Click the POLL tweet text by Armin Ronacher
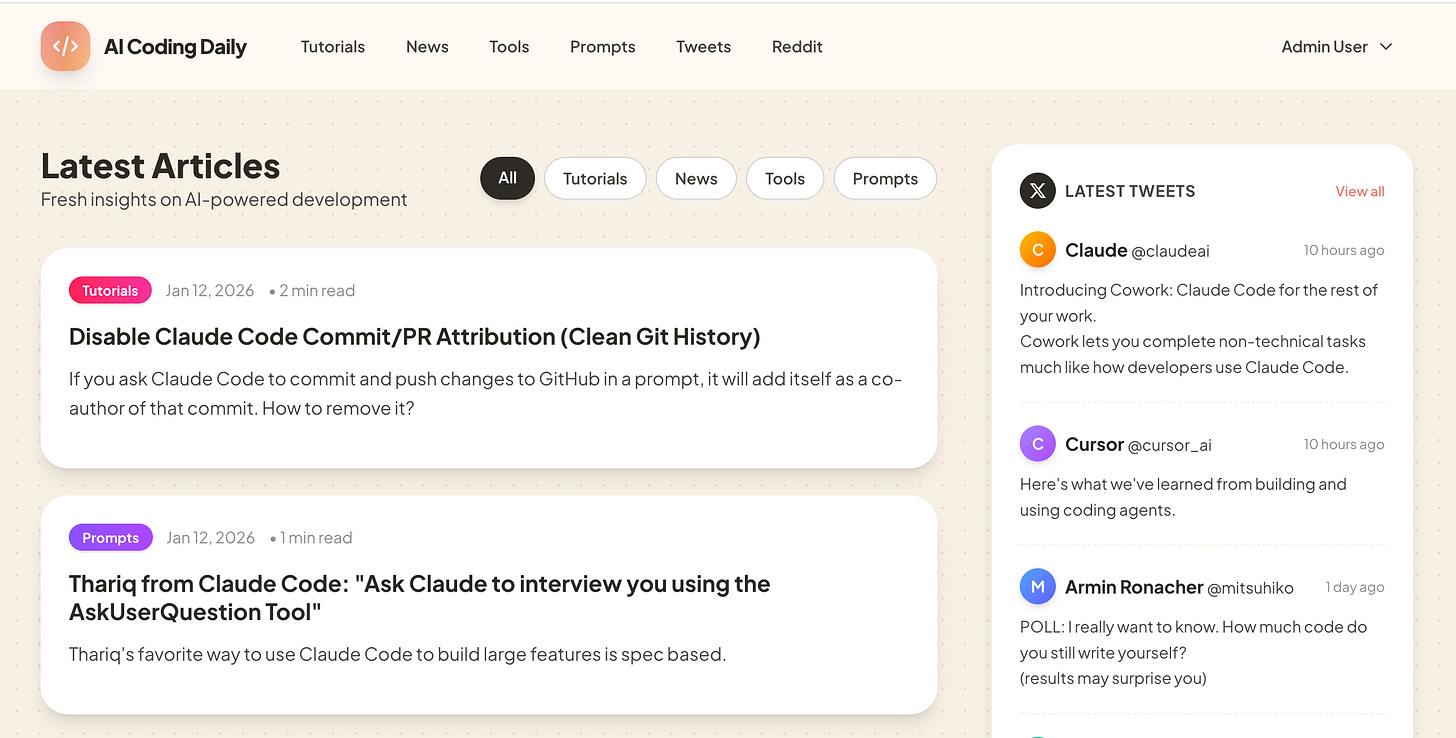The height and width of the screenshot is (738, 1456). click(1194, 652)
